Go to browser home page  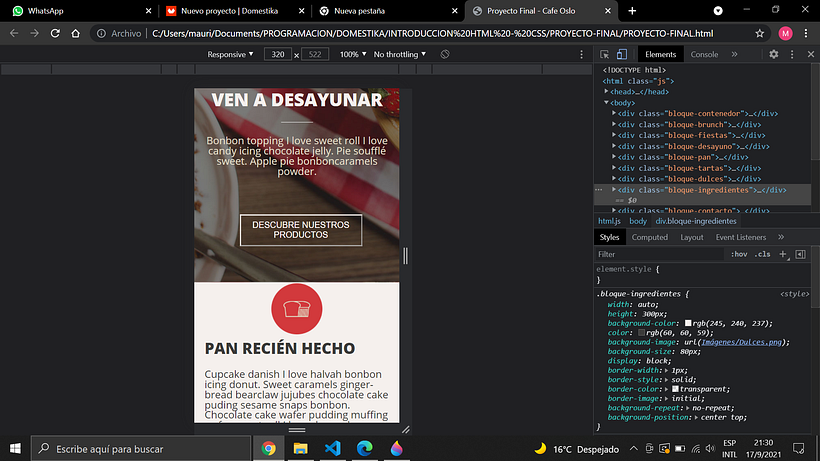76,33
